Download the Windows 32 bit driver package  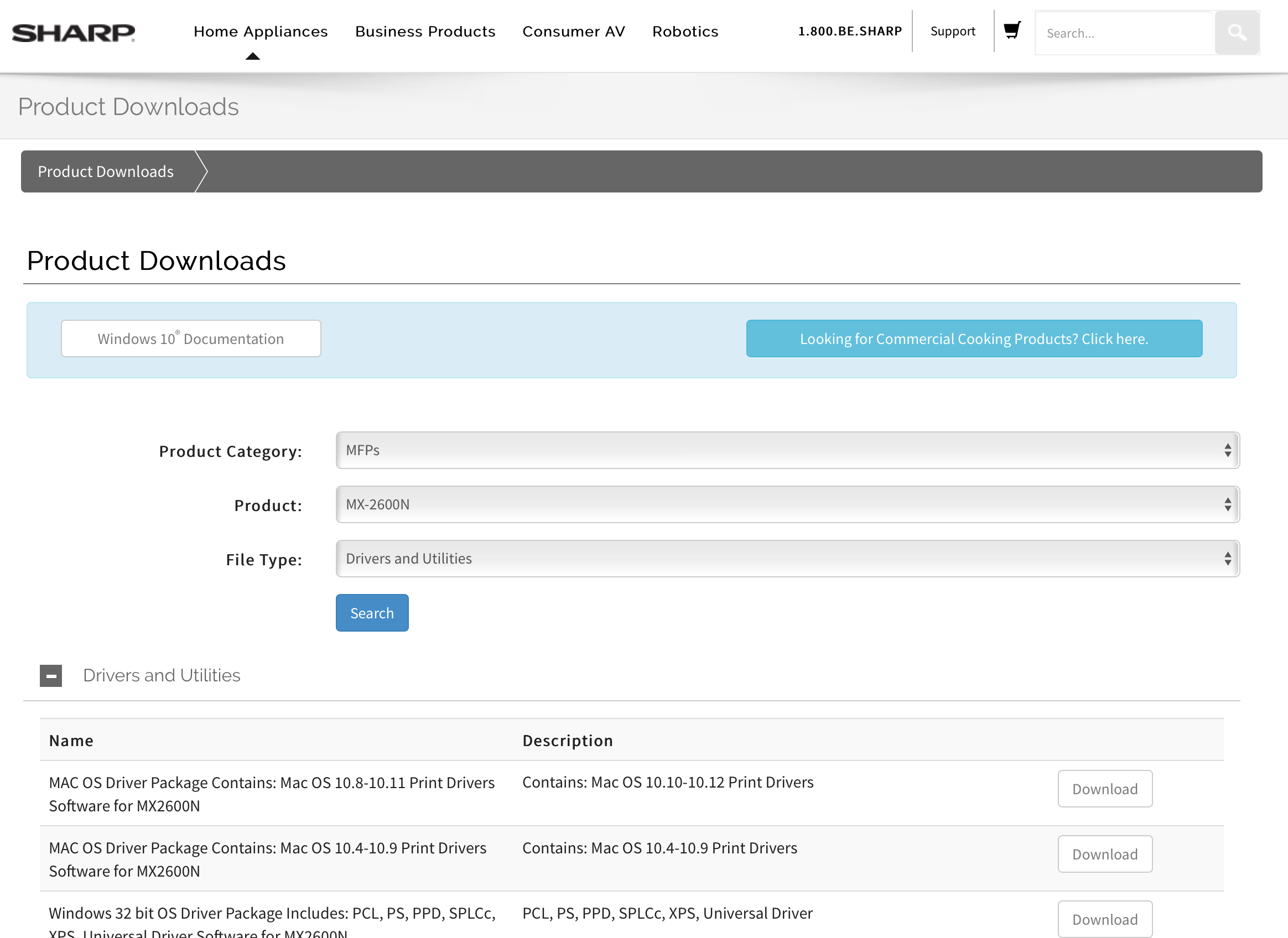[x=1104, y=919]
